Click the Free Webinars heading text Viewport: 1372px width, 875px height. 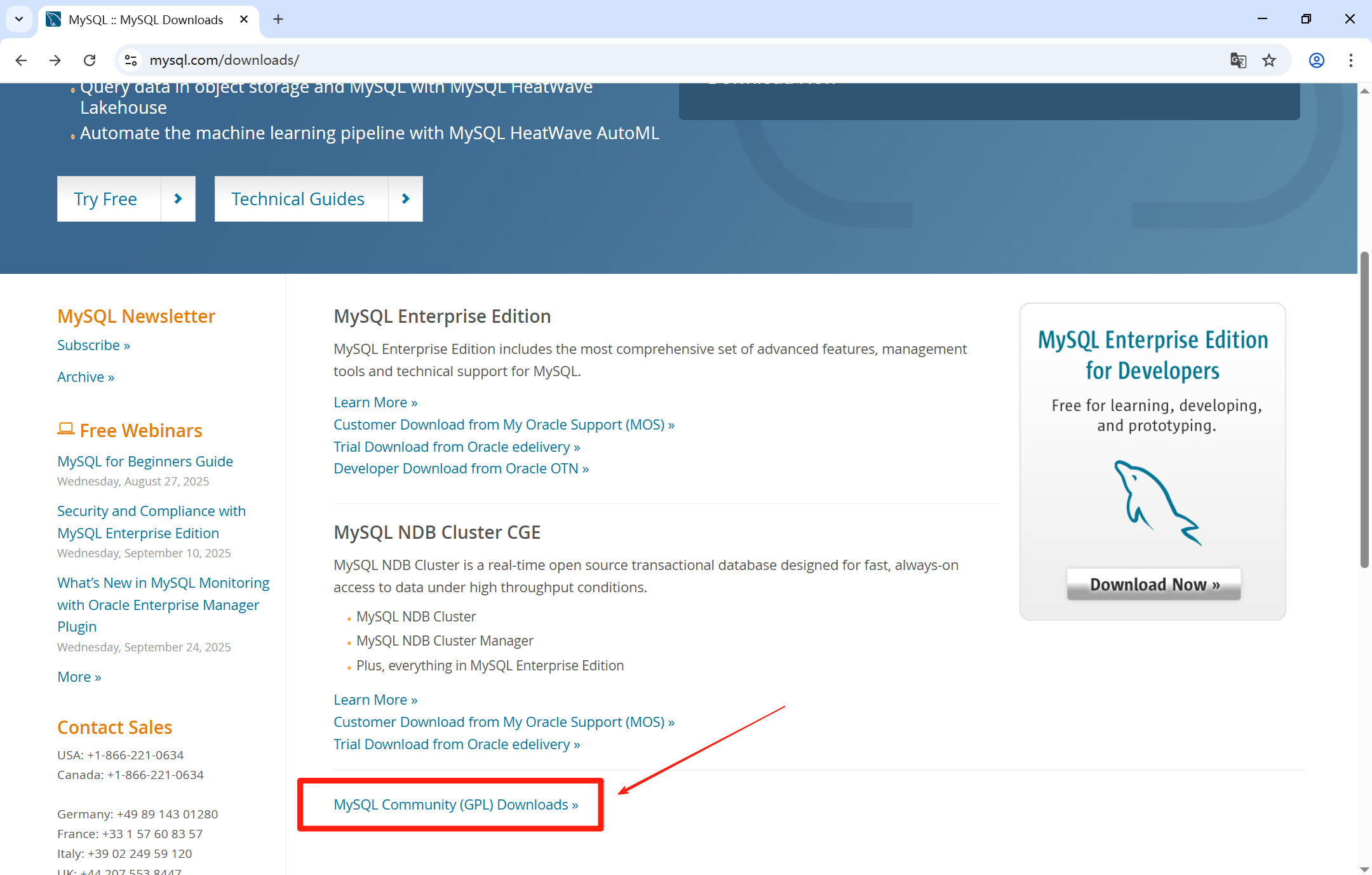pyautogui.click(x=141, y=430)
